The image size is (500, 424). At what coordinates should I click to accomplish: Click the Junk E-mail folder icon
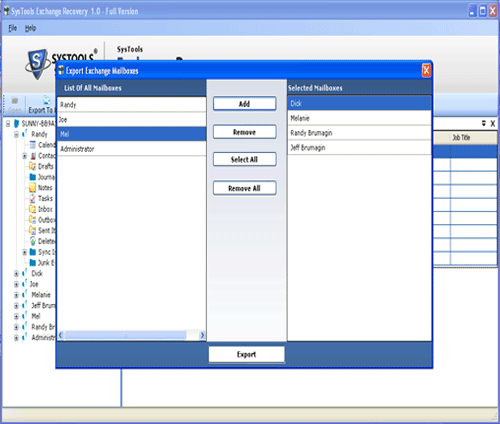[33, 263]
